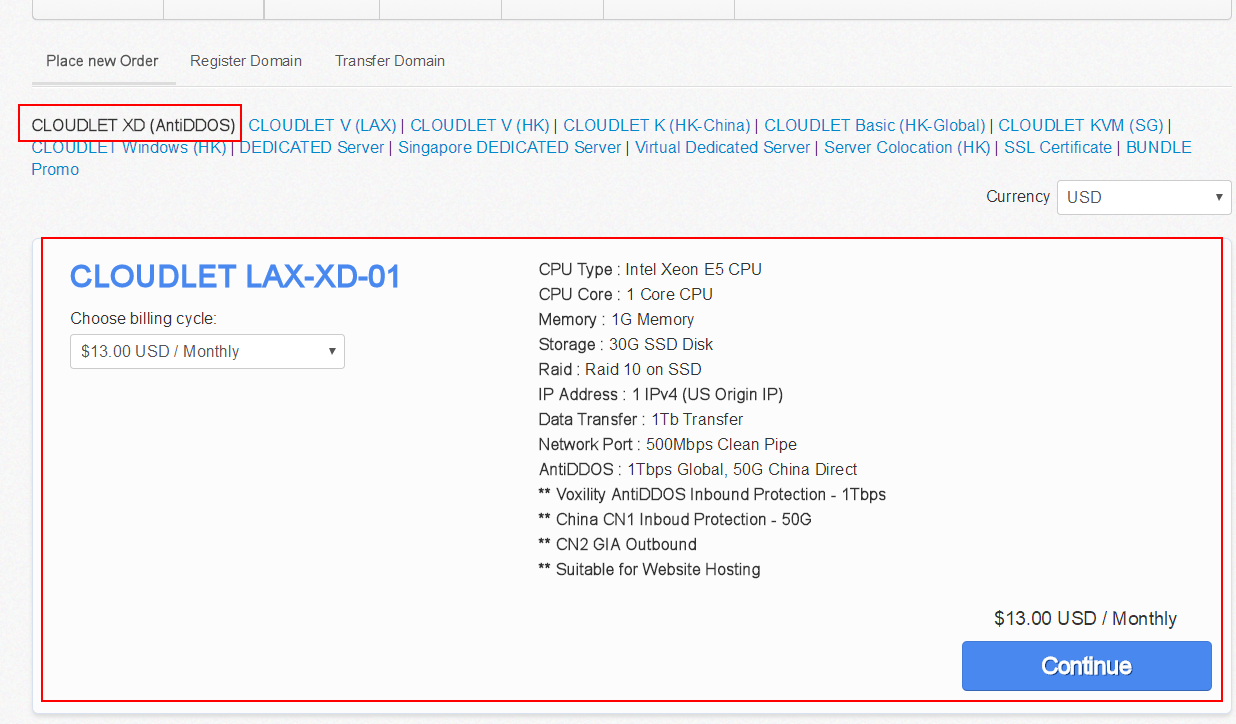Click the 'CPU Type : Intel Xeon E5 CPU' line
This screenshot has width=1236, height=724.
tap(650, 269)
